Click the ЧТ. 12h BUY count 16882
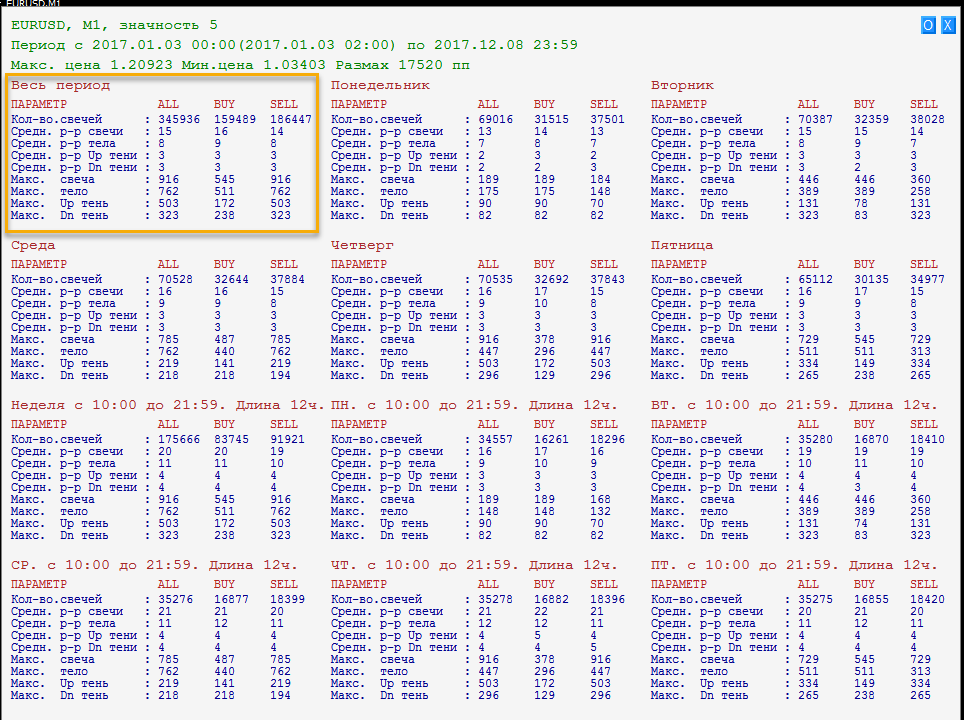The width and height of the screenshot is (964, 720). 551,599
